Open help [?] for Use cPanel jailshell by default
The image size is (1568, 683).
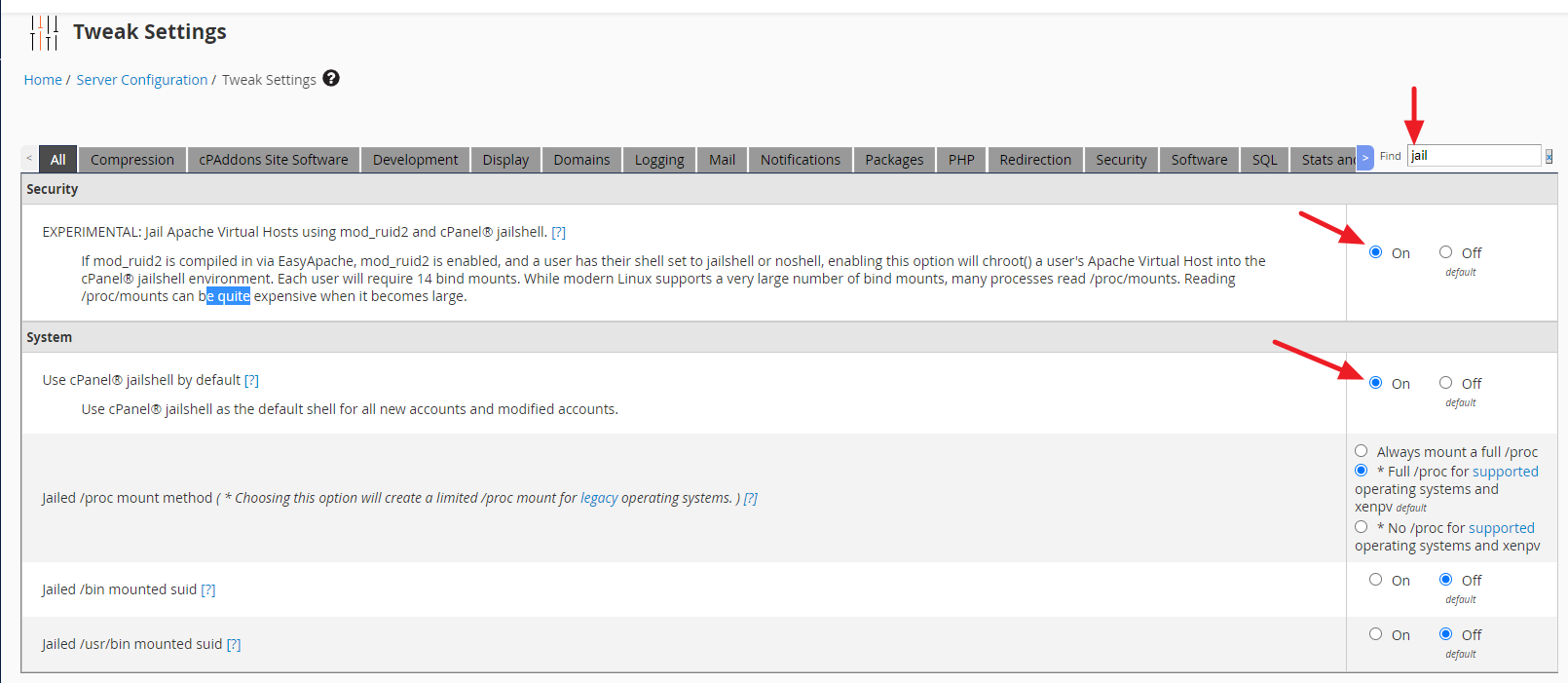tap(251, 380)
